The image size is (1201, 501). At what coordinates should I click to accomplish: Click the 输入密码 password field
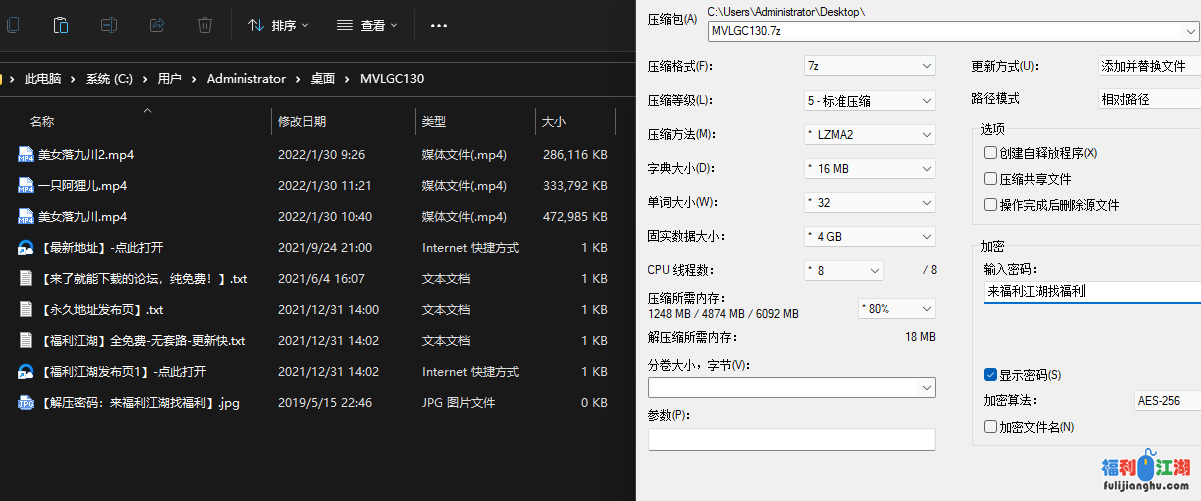[x=1090, y=292]
